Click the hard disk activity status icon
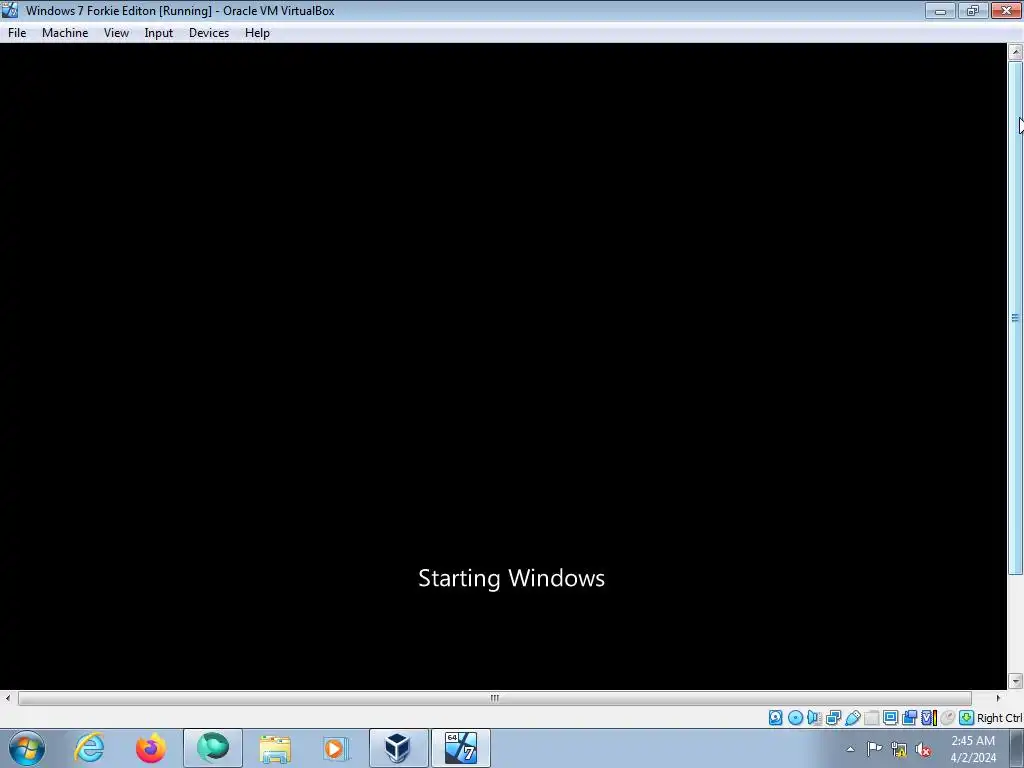The height and width of the screenshot is (768, 1024). 775,718
